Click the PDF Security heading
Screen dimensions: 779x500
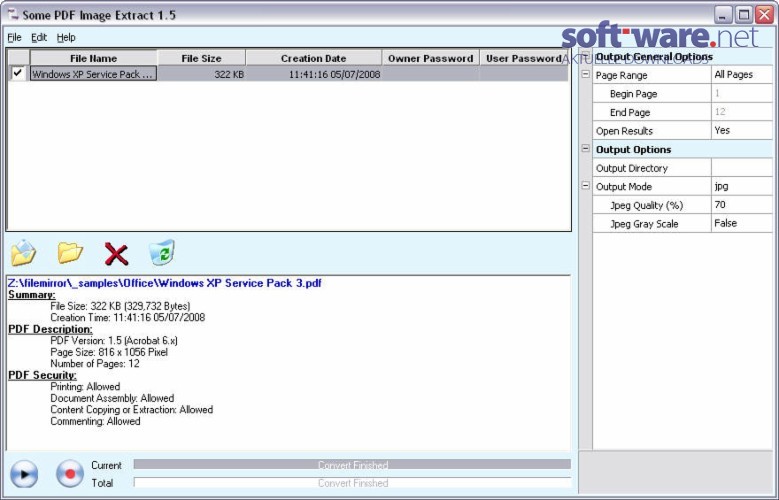pos(42,375)
